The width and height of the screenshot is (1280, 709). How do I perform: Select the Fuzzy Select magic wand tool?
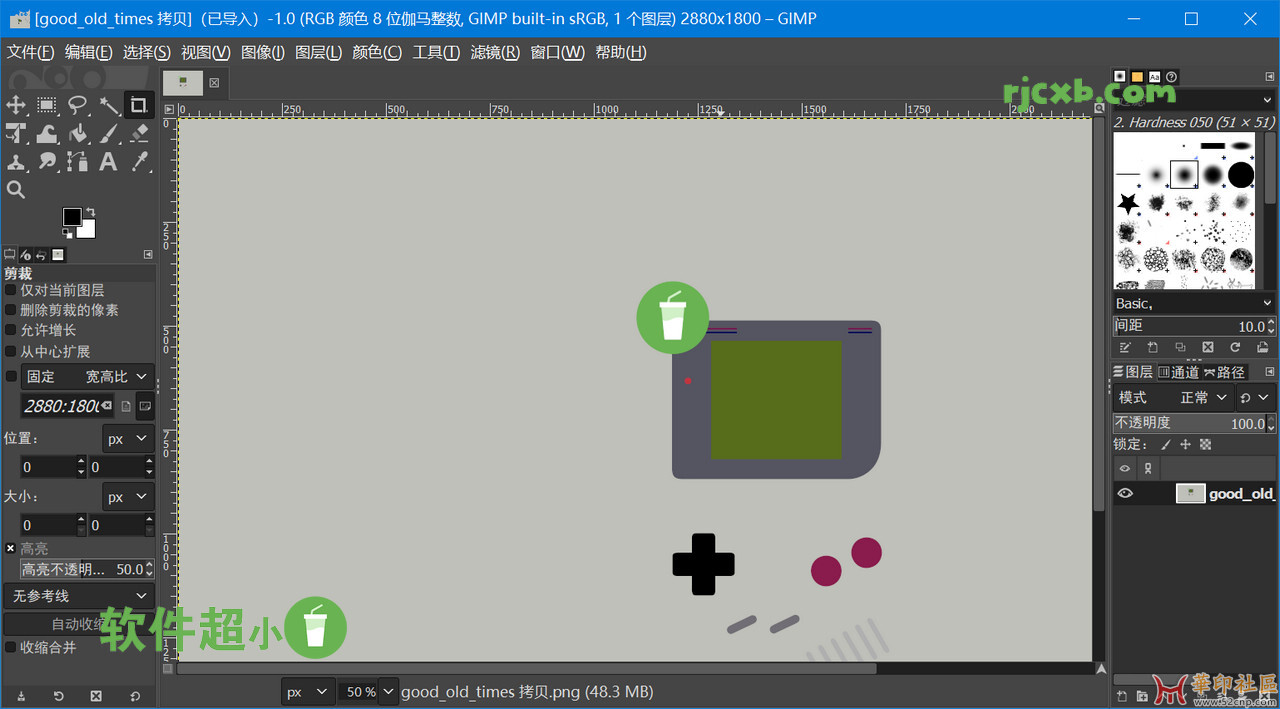[109, 105]
